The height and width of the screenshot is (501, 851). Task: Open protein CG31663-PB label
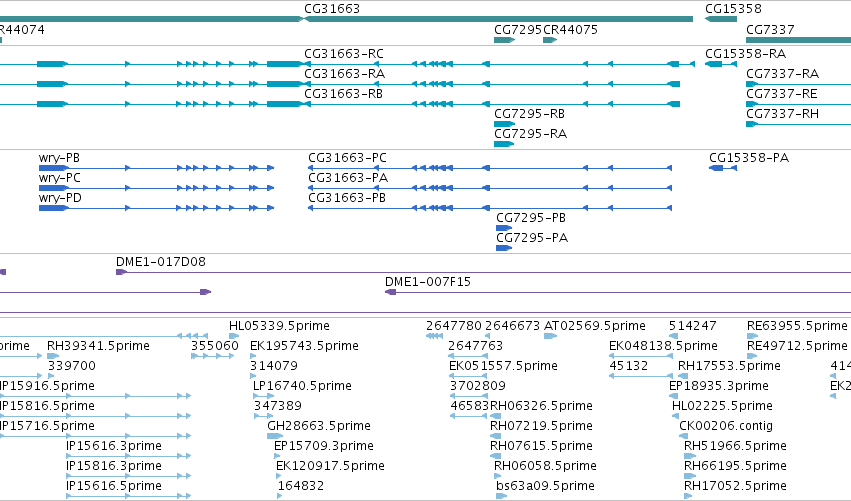click(347, 198)
